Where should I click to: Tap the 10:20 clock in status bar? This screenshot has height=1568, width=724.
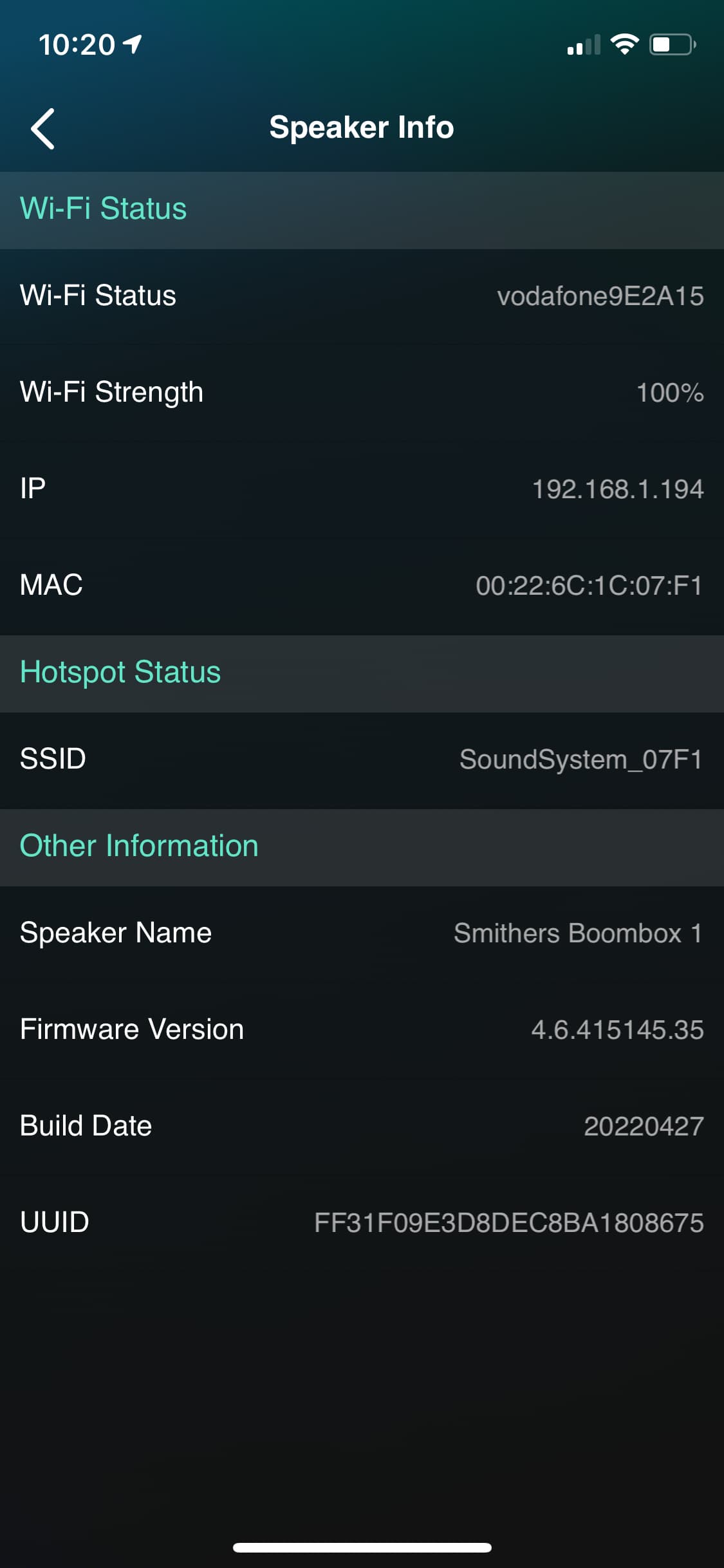(77, 45)
